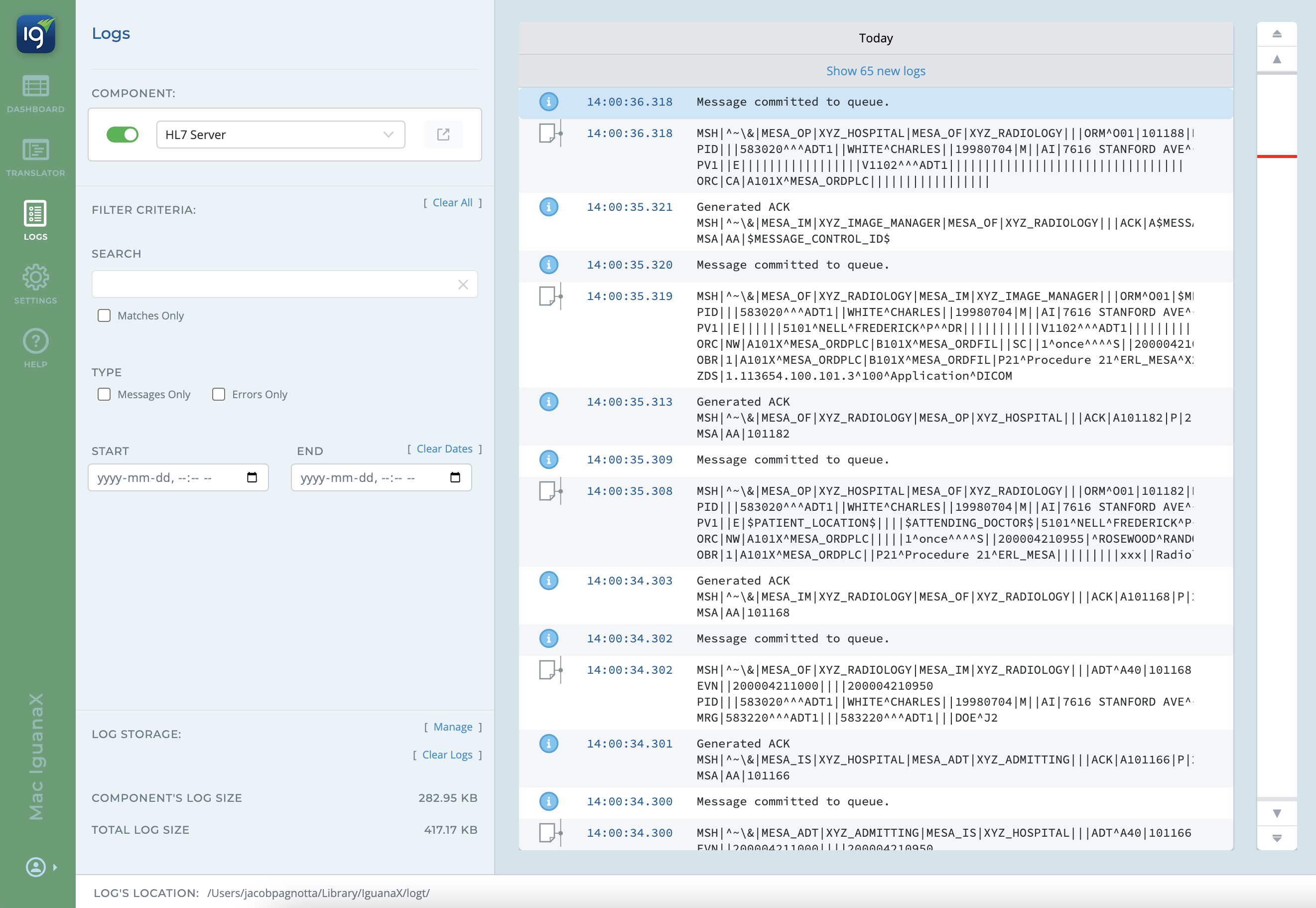
Task: Click the info icon at 14:00:35.309
Action: coord(548,459)
